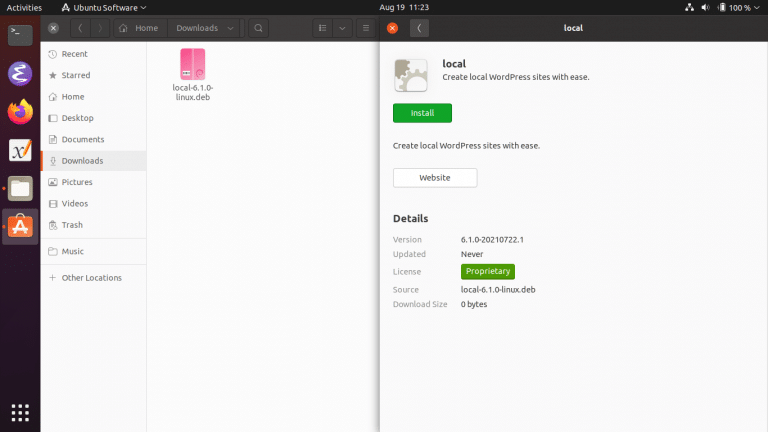The image size is (768, 432).
Task: Install the local package
Action: pyautogui.click(x=422, y=113)
